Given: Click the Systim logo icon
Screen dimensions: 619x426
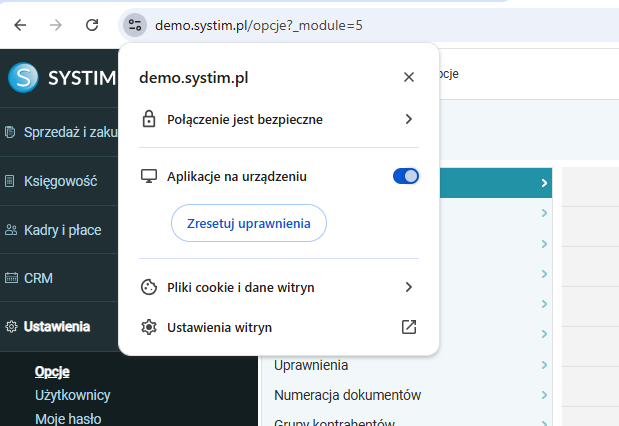Looking at the screenshot, I should [x=23, y=78].
